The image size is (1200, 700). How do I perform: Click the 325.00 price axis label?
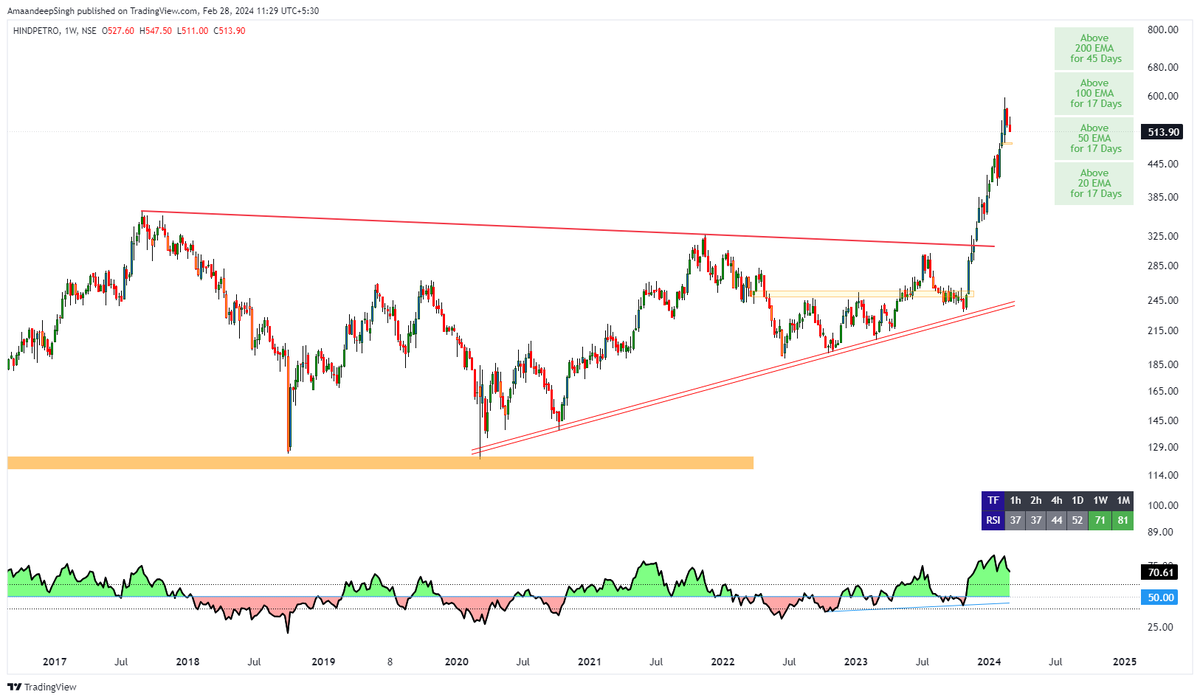click(1162, 237)
